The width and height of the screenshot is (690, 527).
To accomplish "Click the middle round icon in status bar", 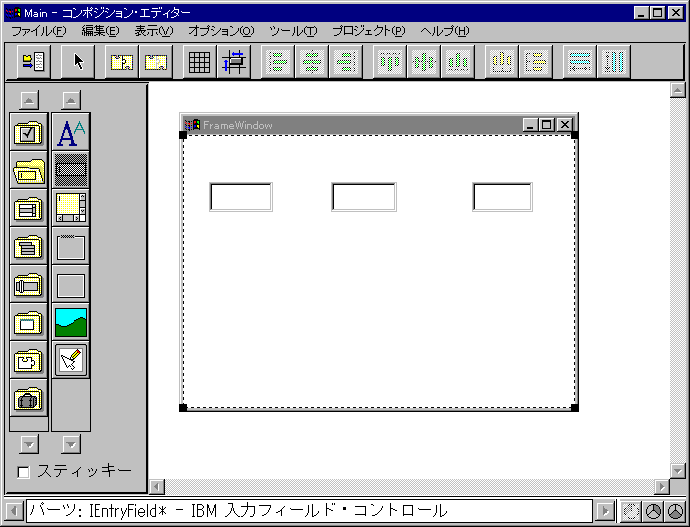I will click(653, 511).
